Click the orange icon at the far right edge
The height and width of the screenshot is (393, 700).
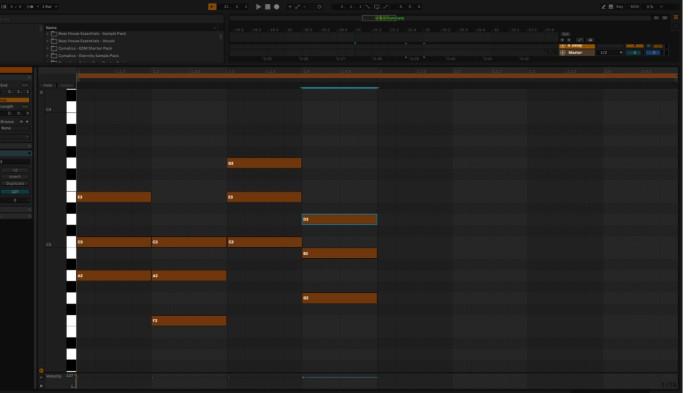[x=676, y=17]
